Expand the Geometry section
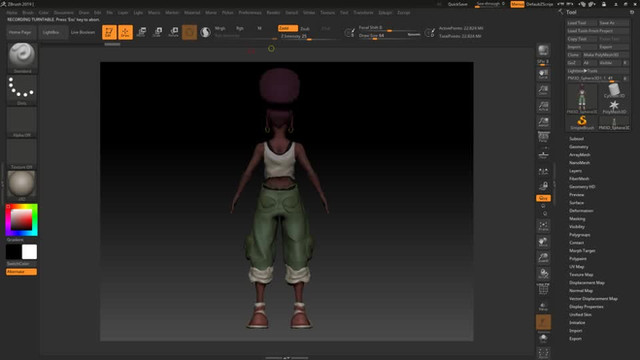Image resolution: width=640 pixels, height=360 pixels. (579, 147)
